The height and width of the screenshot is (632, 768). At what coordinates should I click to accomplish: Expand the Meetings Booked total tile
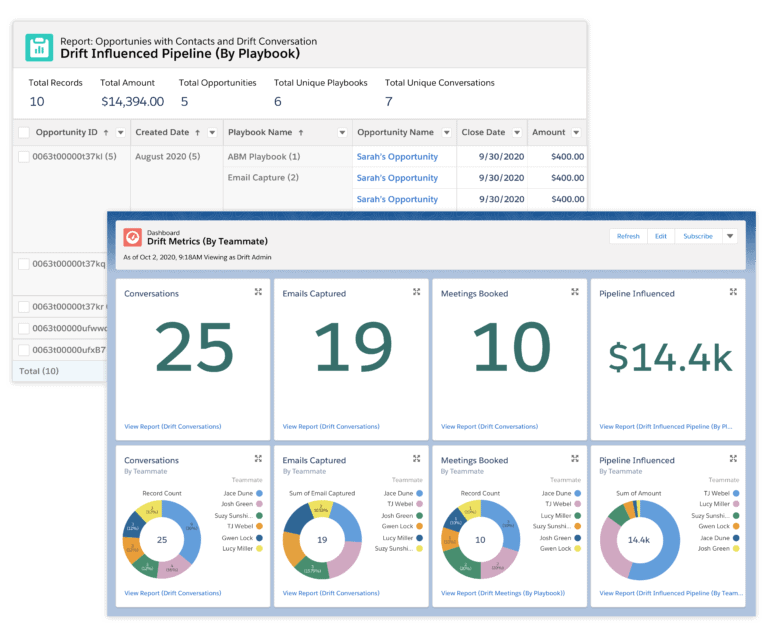(575, 292)
